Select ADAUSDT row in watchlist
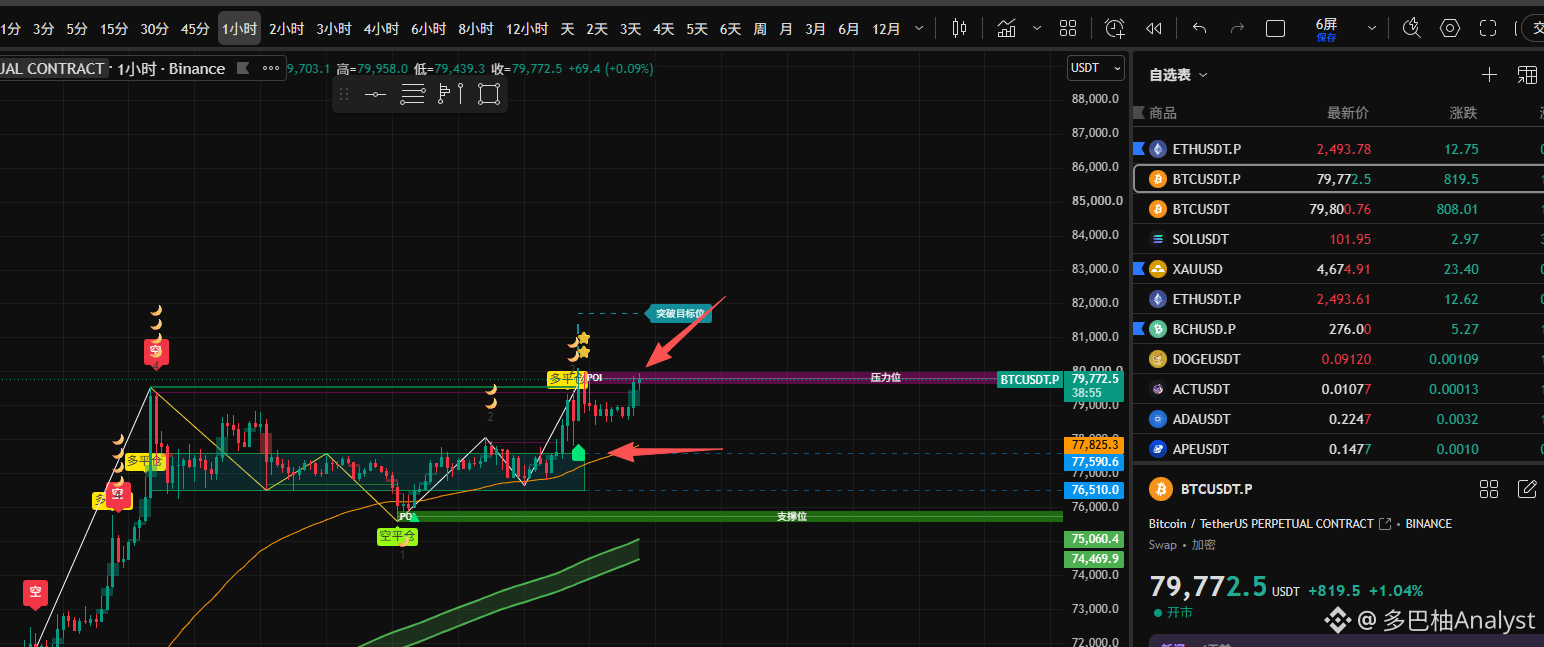This screenshot has width=1544, height=647. 1338,419
